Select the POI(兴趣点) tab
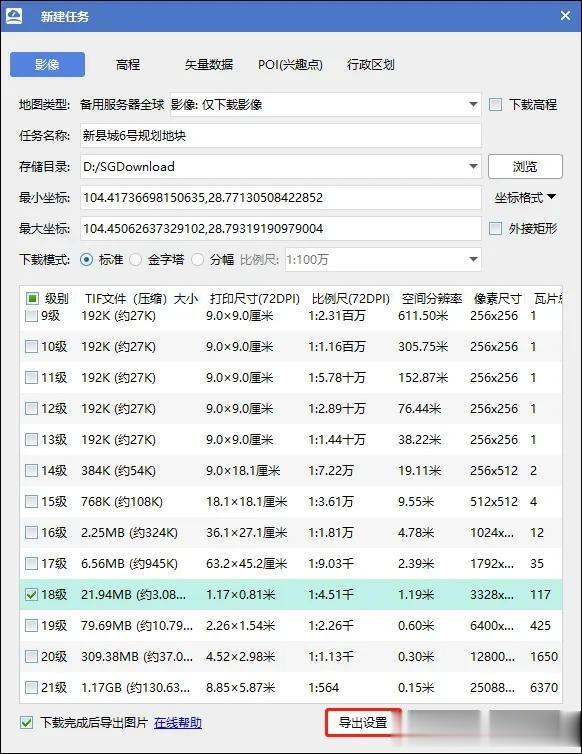This screenshot has height=754, width=582. tap(290, 64)
